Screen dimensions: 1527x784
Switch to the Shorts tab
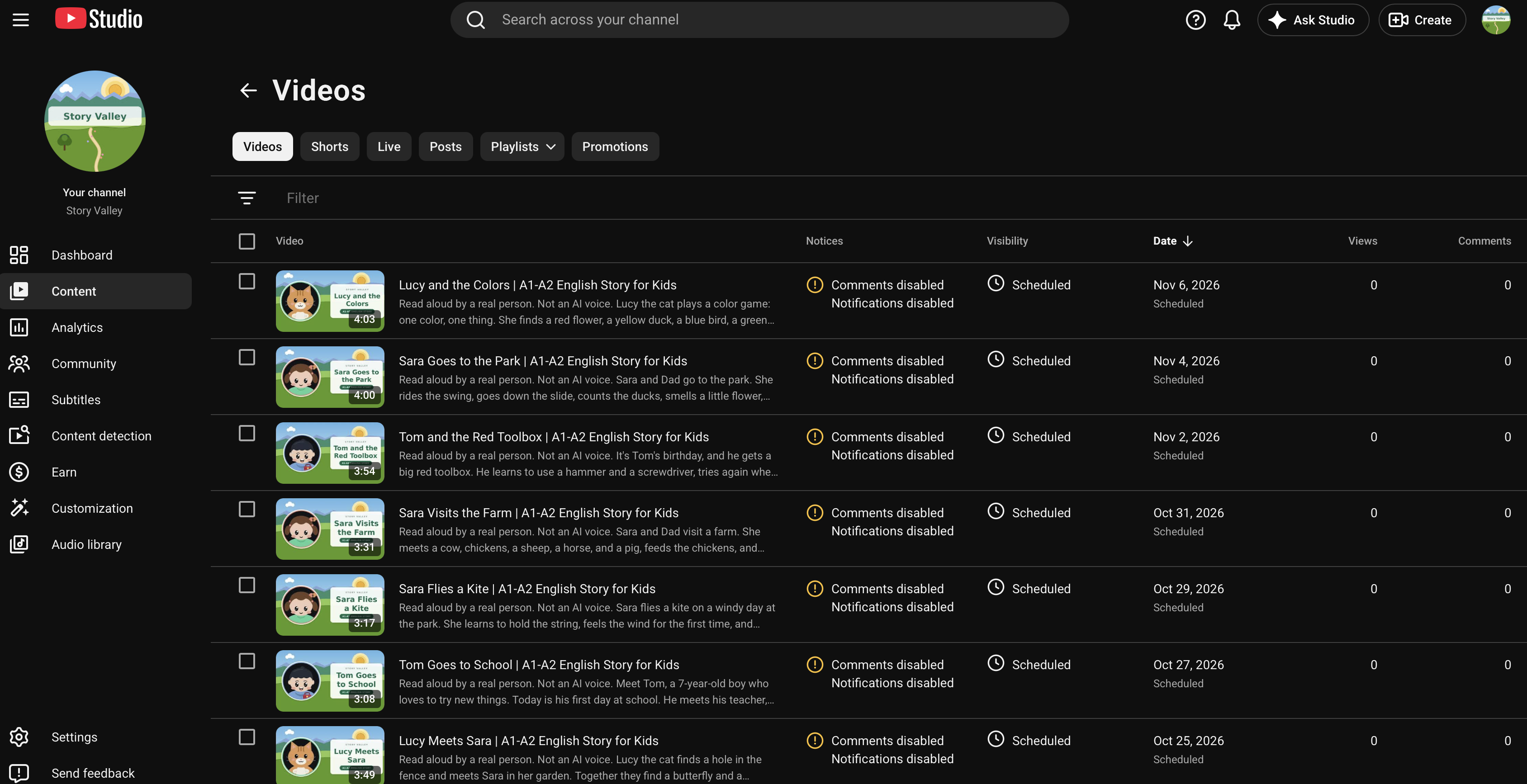click(330, 146)
